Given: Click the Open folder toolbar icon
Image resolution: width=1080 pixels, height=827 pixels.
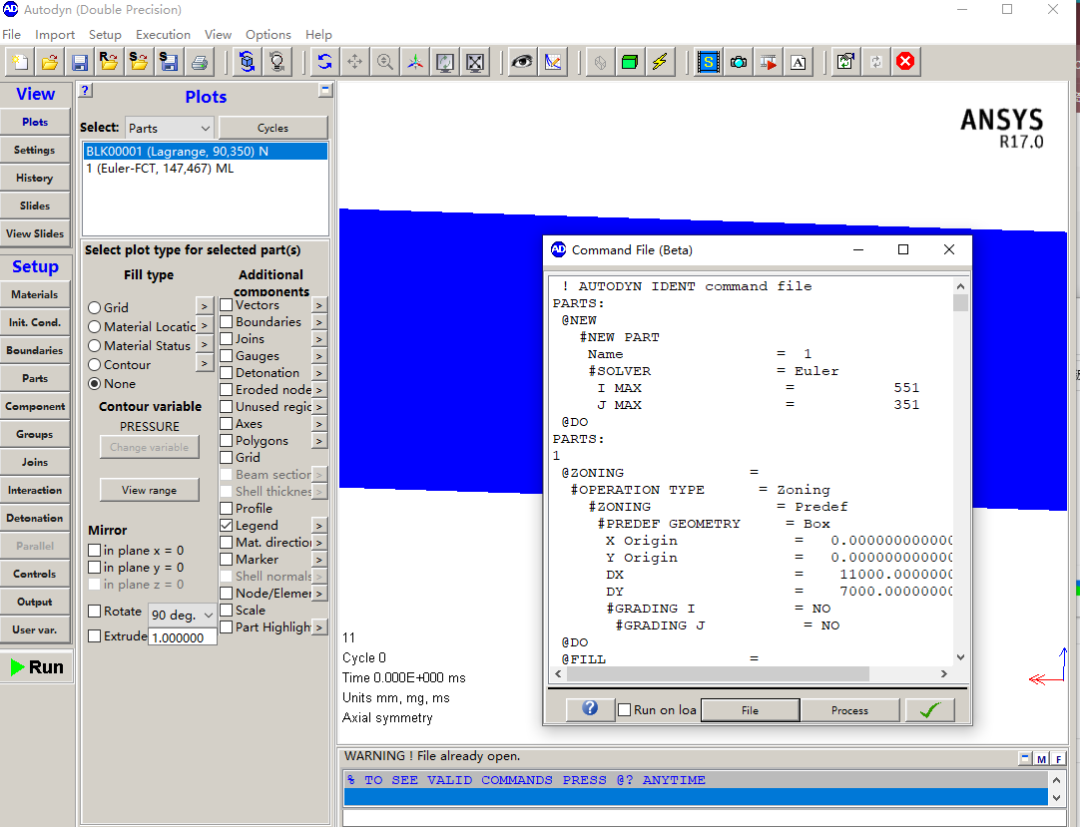Looking at the screenshot, I should click(50, 62).
